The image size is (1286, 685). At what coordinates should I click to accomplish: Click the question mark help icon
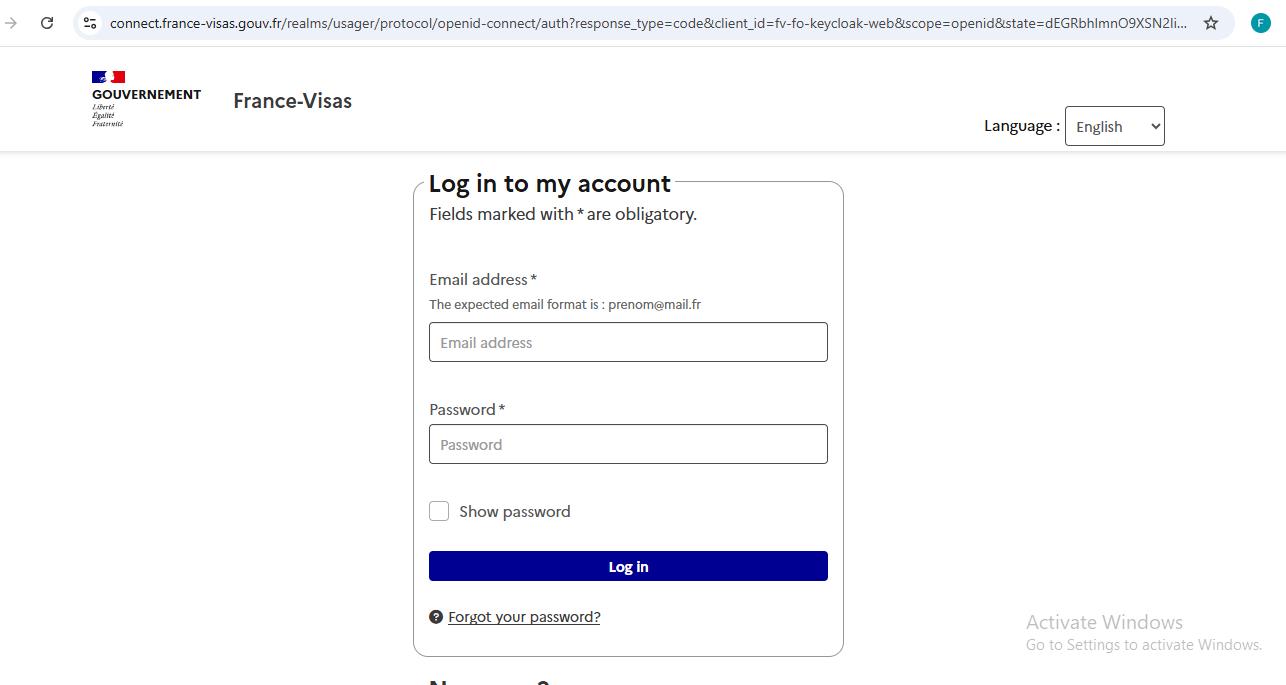[x=436, y=617]
